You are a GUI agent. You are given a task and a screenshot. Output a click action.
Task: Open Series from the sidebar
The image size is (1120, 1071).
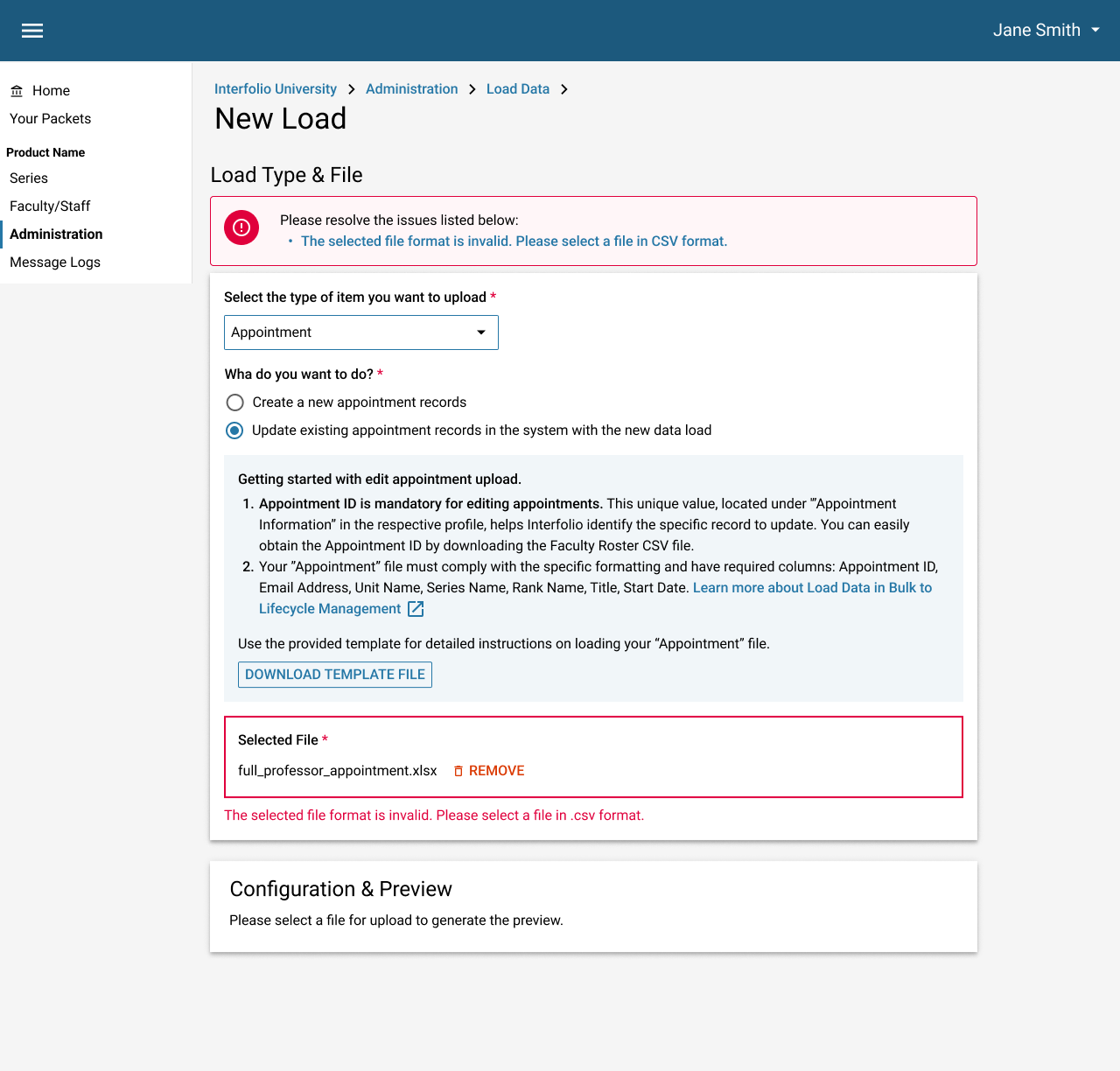coord(29,178)
